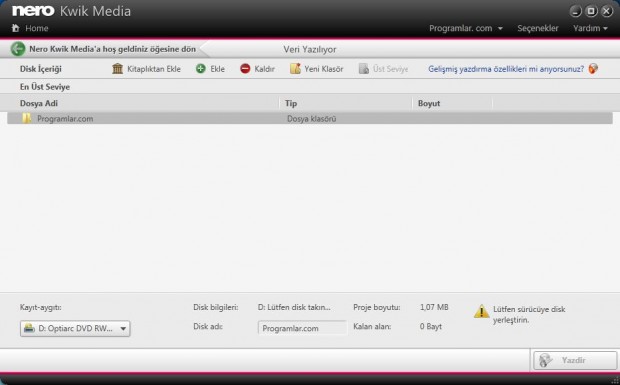620x385 pixels.
Task: Click the Home icon in header
Action: 15,28
